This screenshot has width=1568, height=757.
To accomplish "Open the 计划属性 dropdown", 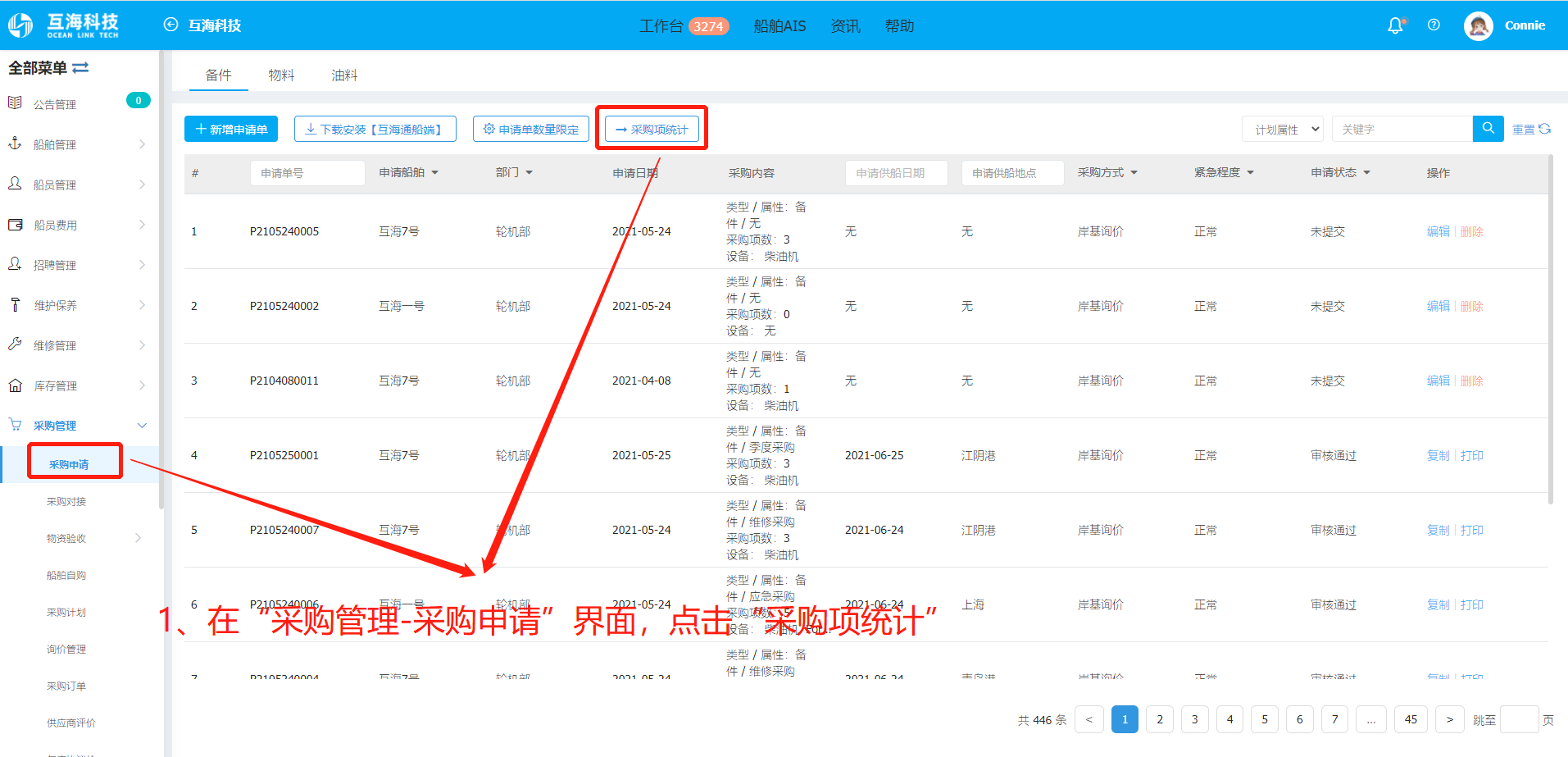I will coord(1283,129).
